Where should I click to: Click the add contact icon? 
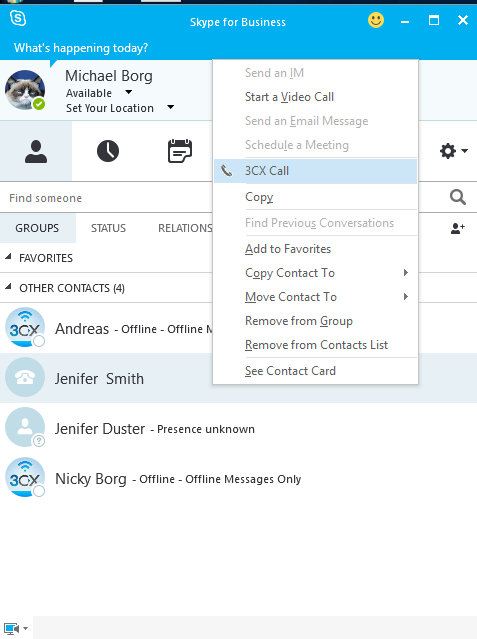pyautogui.click(x=457, y=228)
